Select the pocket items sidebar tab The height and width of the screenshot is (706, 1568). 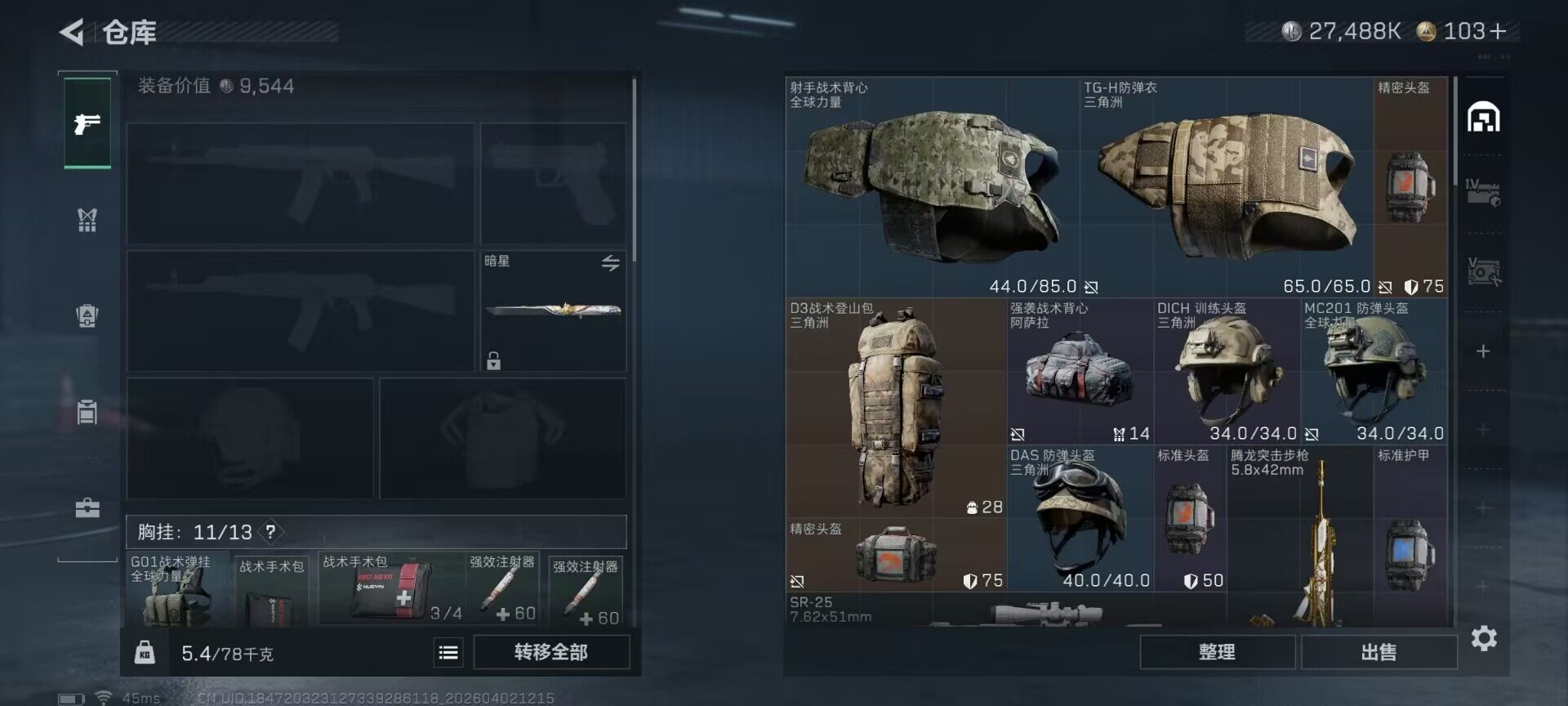87,412
